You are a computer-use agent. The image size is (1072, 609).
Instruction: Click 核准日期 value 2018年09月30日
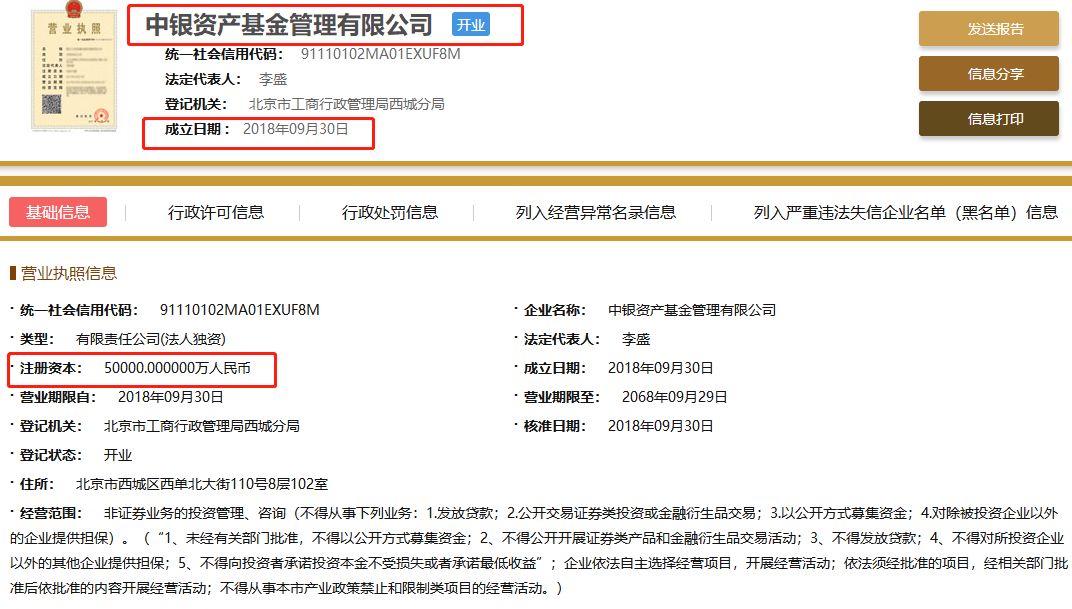coord(660,427)
